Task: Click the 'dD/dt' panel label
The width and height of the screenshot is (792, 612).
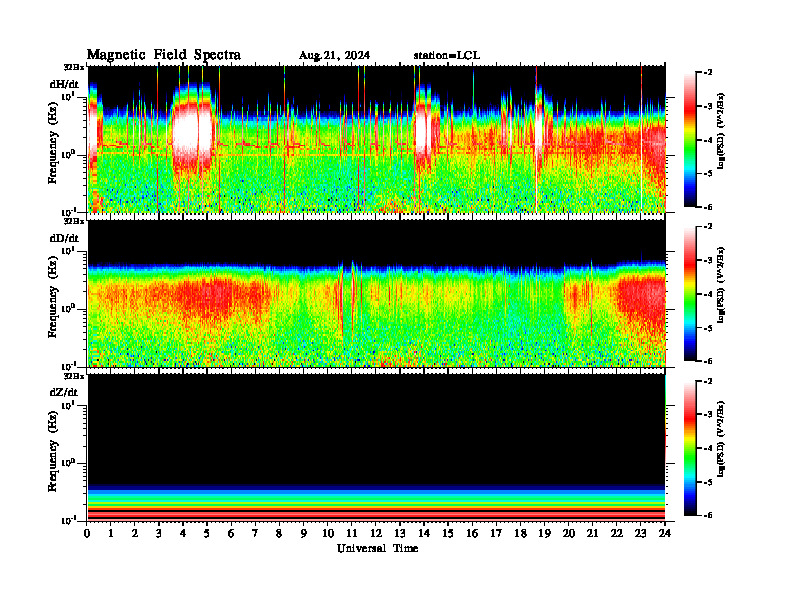Action: point(64,238)
